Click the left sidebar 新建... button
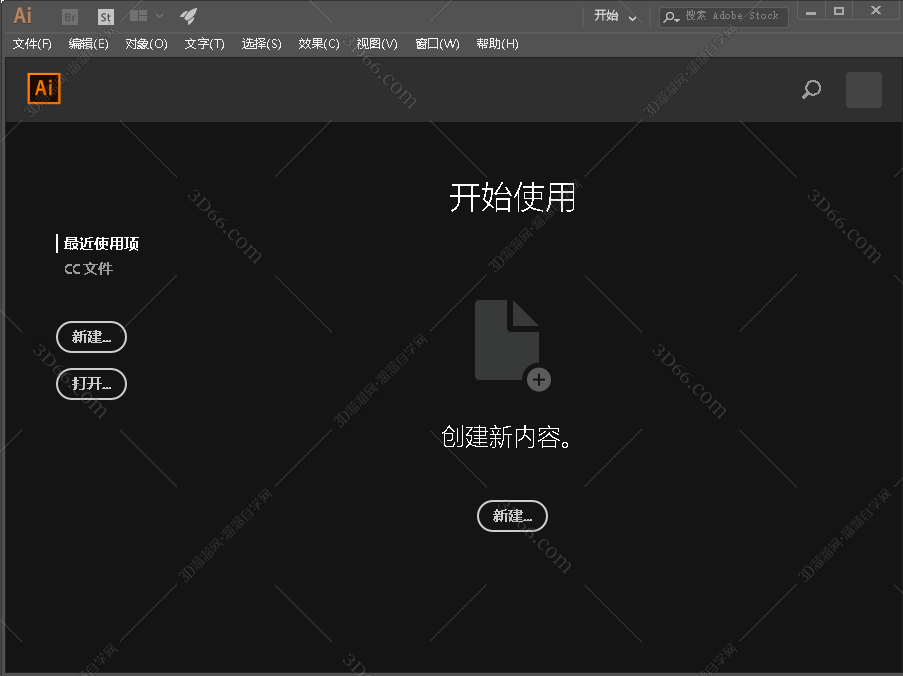 [x=91, y=337]
